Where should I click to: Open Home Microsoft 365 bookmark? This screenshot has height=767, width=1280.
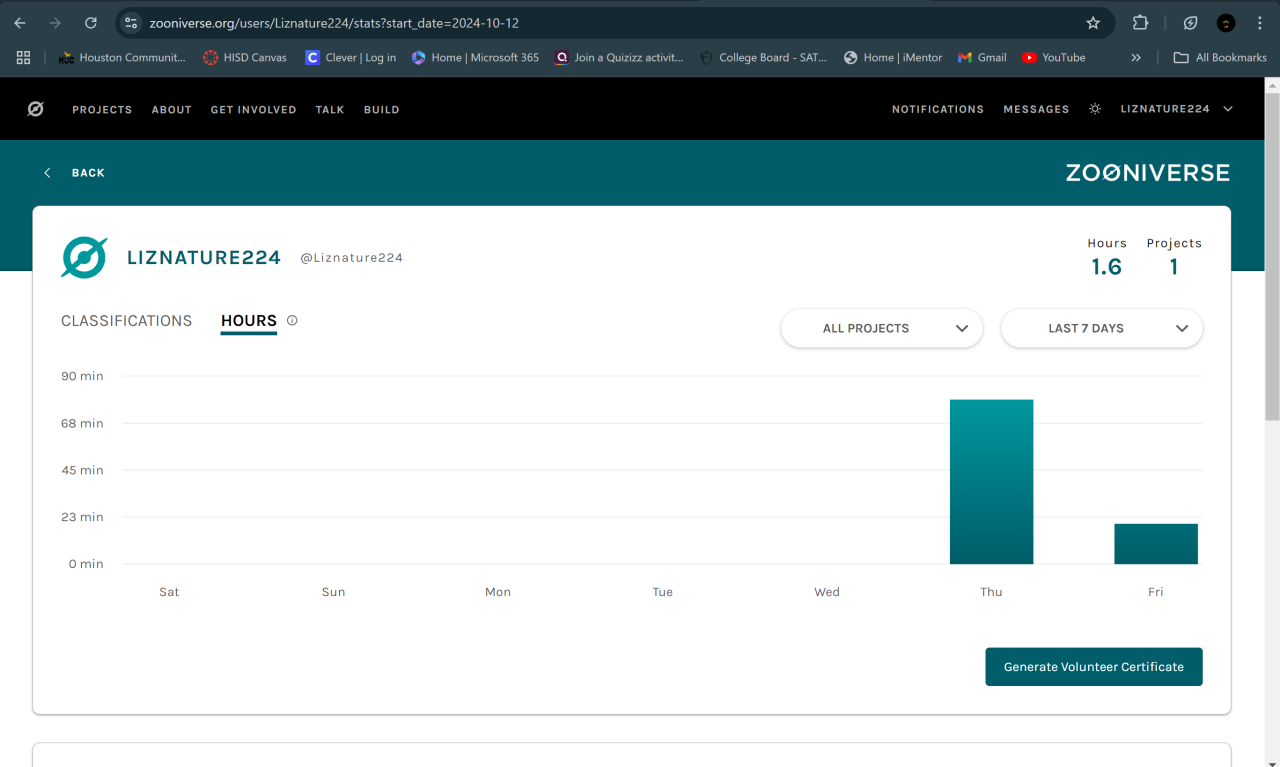click(475, 58)
